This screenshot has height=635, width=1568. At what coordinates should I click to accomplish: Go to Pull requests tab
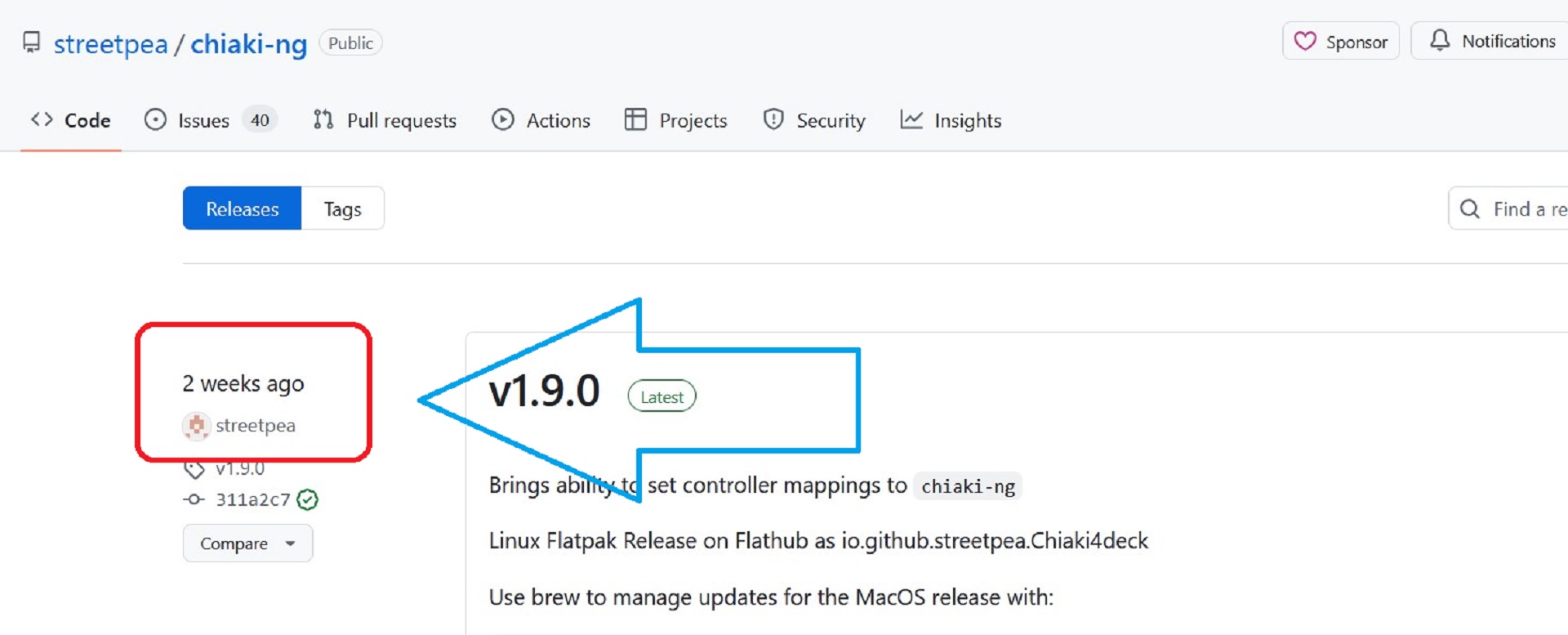pyautogui.click(x=385, y=120)
